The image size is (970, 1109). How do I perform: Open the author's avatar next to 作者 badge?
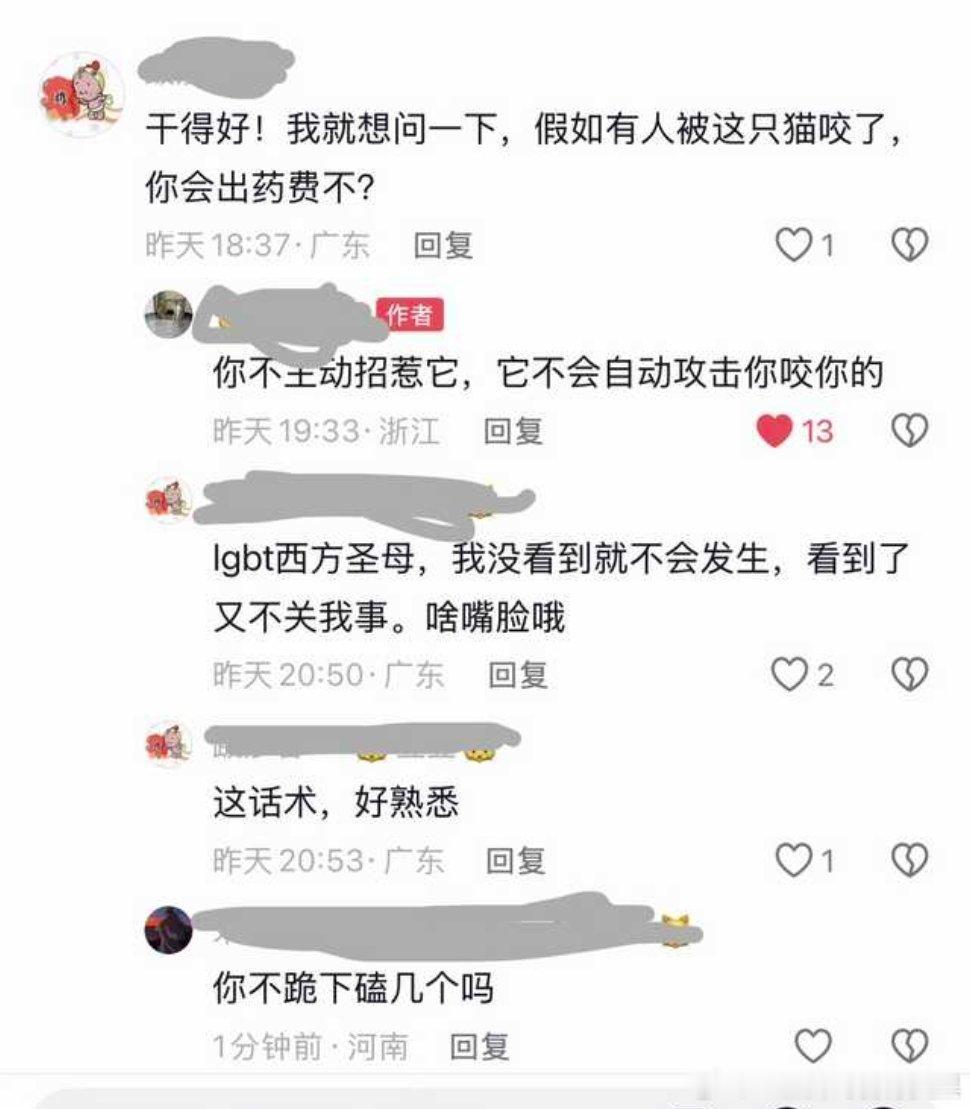coord(168,314)
